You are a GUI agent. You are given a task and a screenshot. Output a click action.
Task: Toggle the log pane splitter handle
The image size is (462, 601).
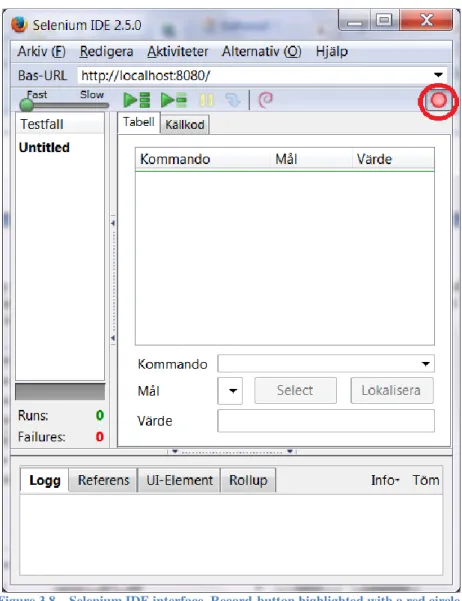coord(232,452)
